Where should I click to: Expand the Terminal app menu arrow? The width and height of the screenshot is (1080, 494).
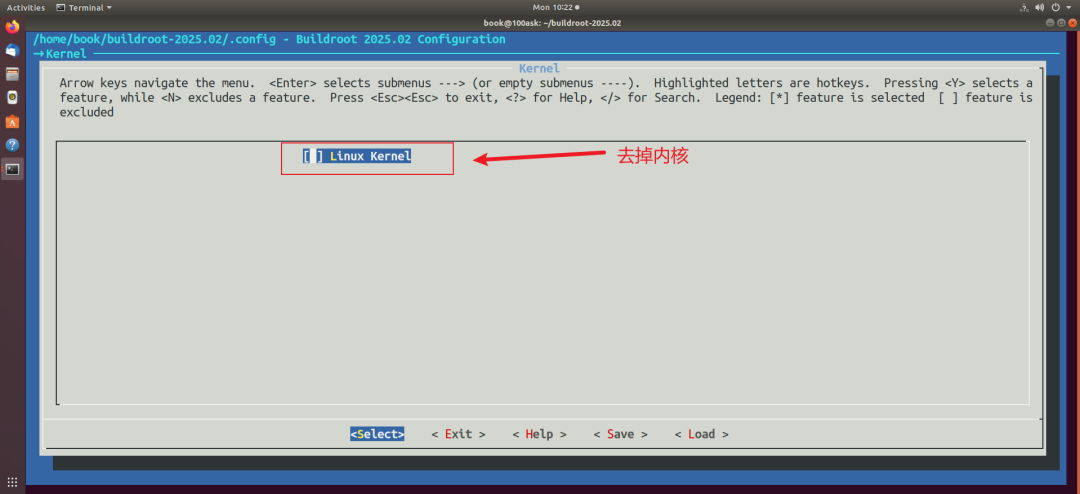[x=109, y=8]
